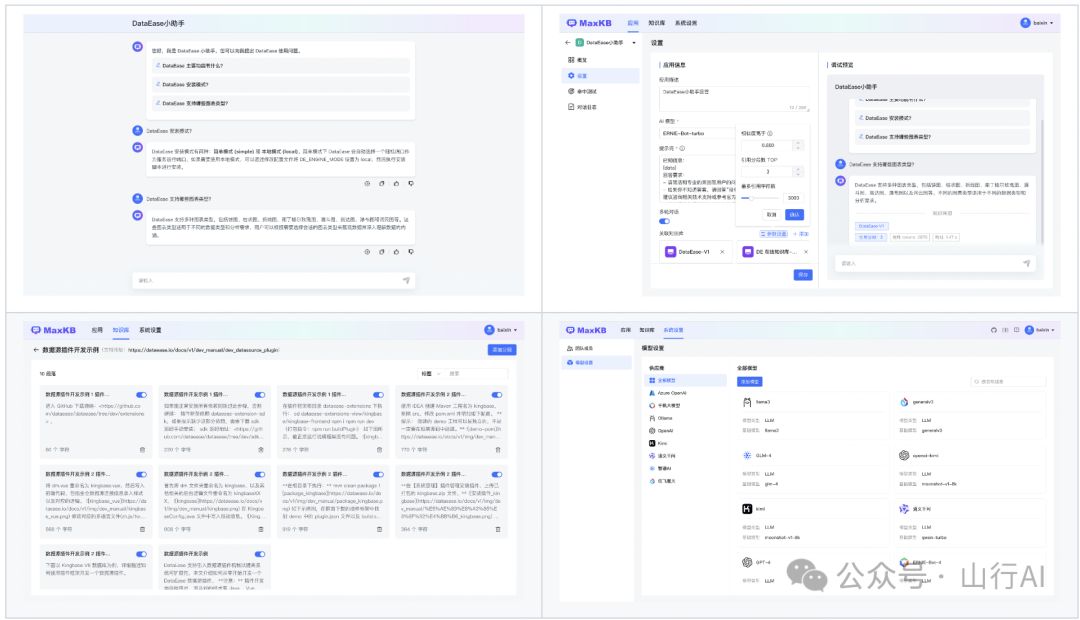1080x620 pixels.
Task: Click the back arrow beside 数据源插件开发示例 title
Action: 36,350
